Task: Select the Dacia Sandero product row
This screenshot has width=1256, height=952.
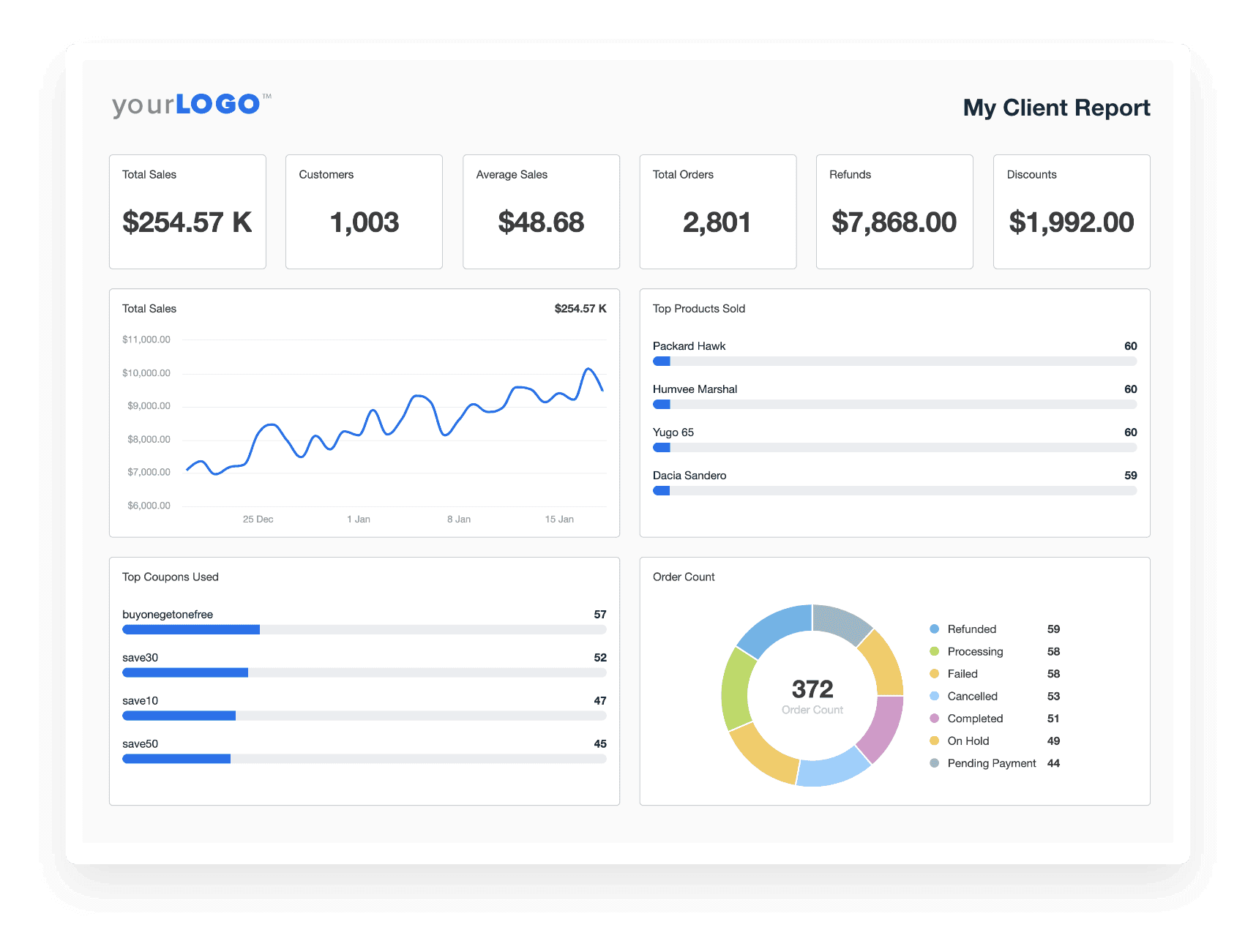Action: pos(894,483)
